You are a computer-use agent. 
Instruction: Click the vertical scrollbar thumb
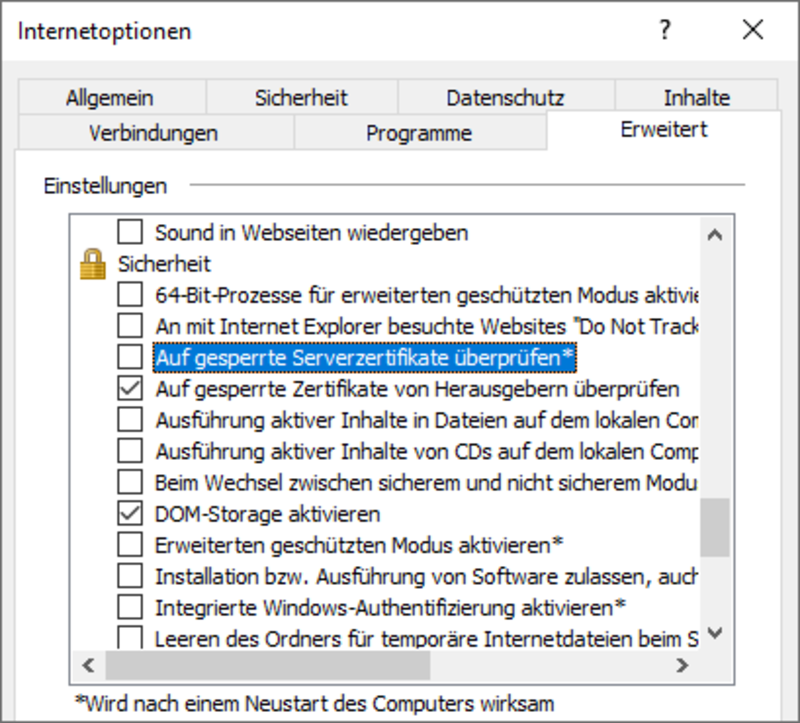pos(714,526)
